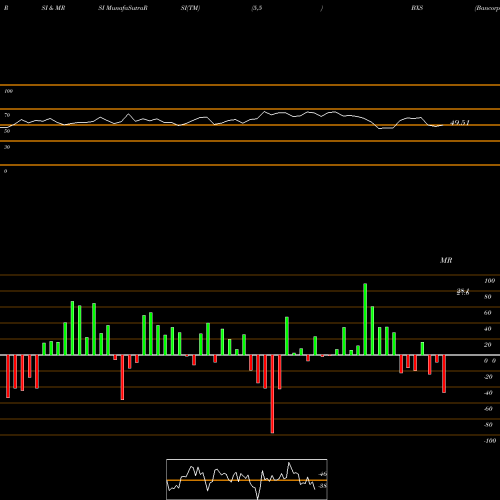Open the mini line chart thumbnail
This screenshot has height=500, width=500.
click(247, 479)
